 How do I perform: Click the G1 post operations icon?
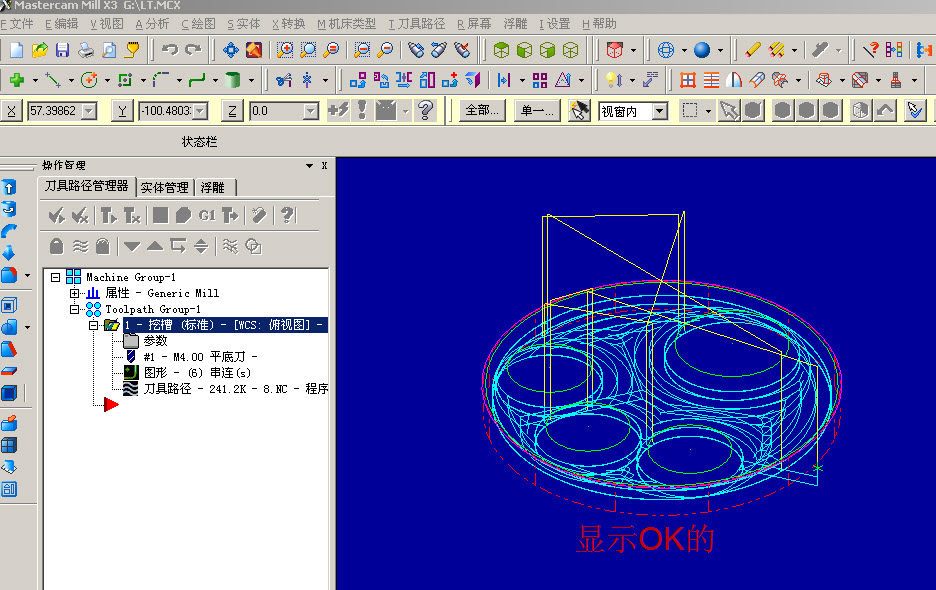(207, 216)
